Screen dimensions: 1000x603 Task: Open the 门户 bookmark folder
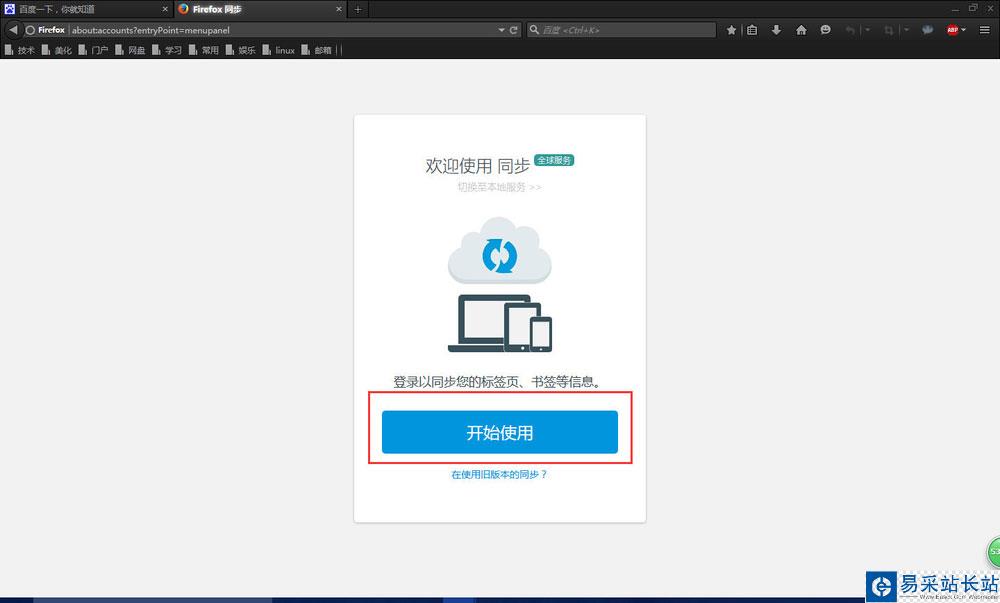(x=93, y=50)
